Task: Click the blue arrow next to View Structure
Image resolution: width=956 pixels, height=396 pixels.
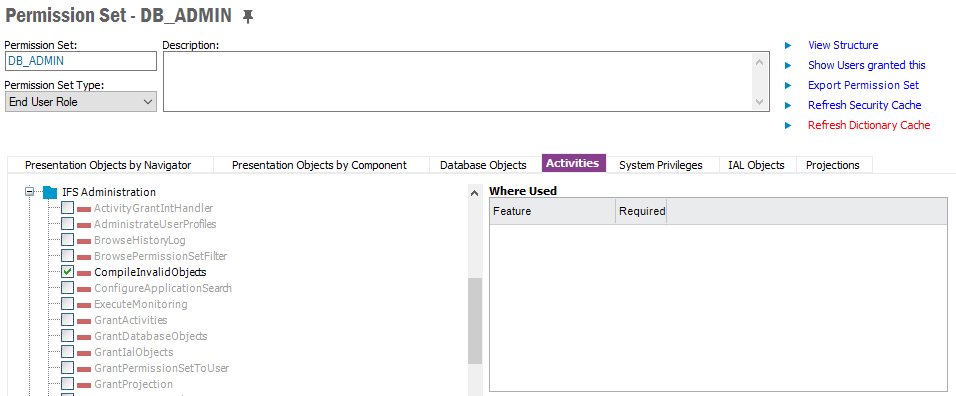Action: click(788, 45)
